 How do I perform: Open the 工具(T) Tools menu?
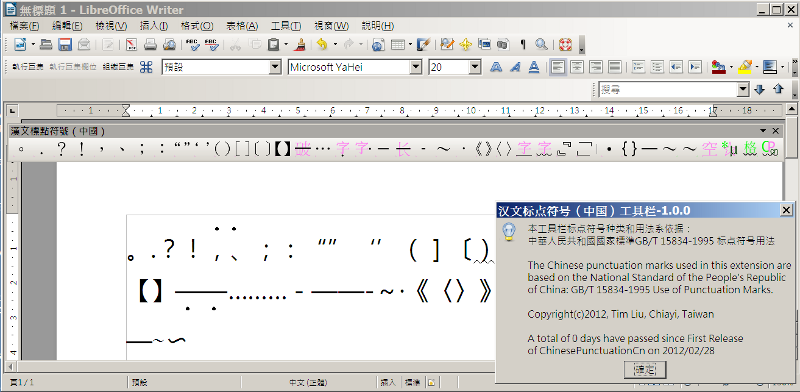click(x=286, y=26)
